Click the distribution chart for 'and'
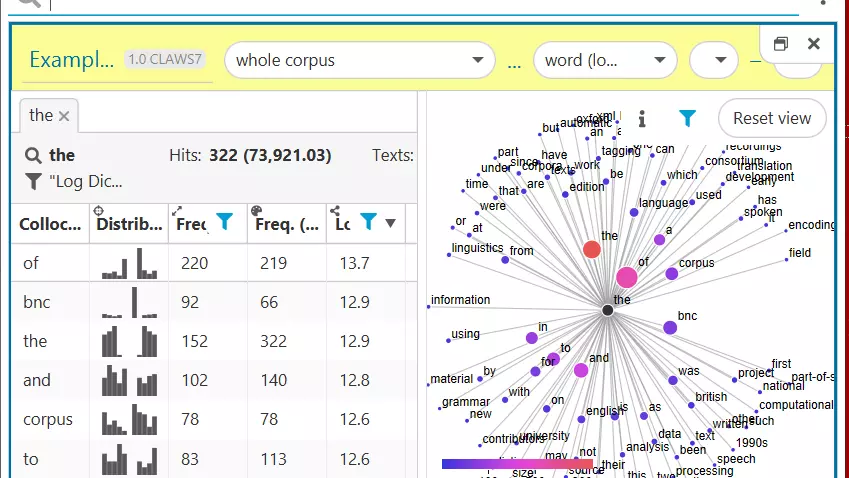Image resolution: width=849 pixels, height=478 pixels. pos(129,379)
